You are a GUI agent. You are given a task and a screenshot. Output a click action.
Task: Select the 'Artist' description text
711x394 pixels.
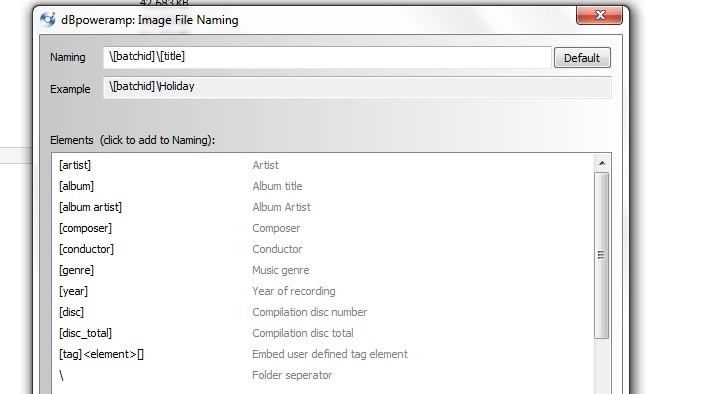pyautogui.click(x=265, y=165)
